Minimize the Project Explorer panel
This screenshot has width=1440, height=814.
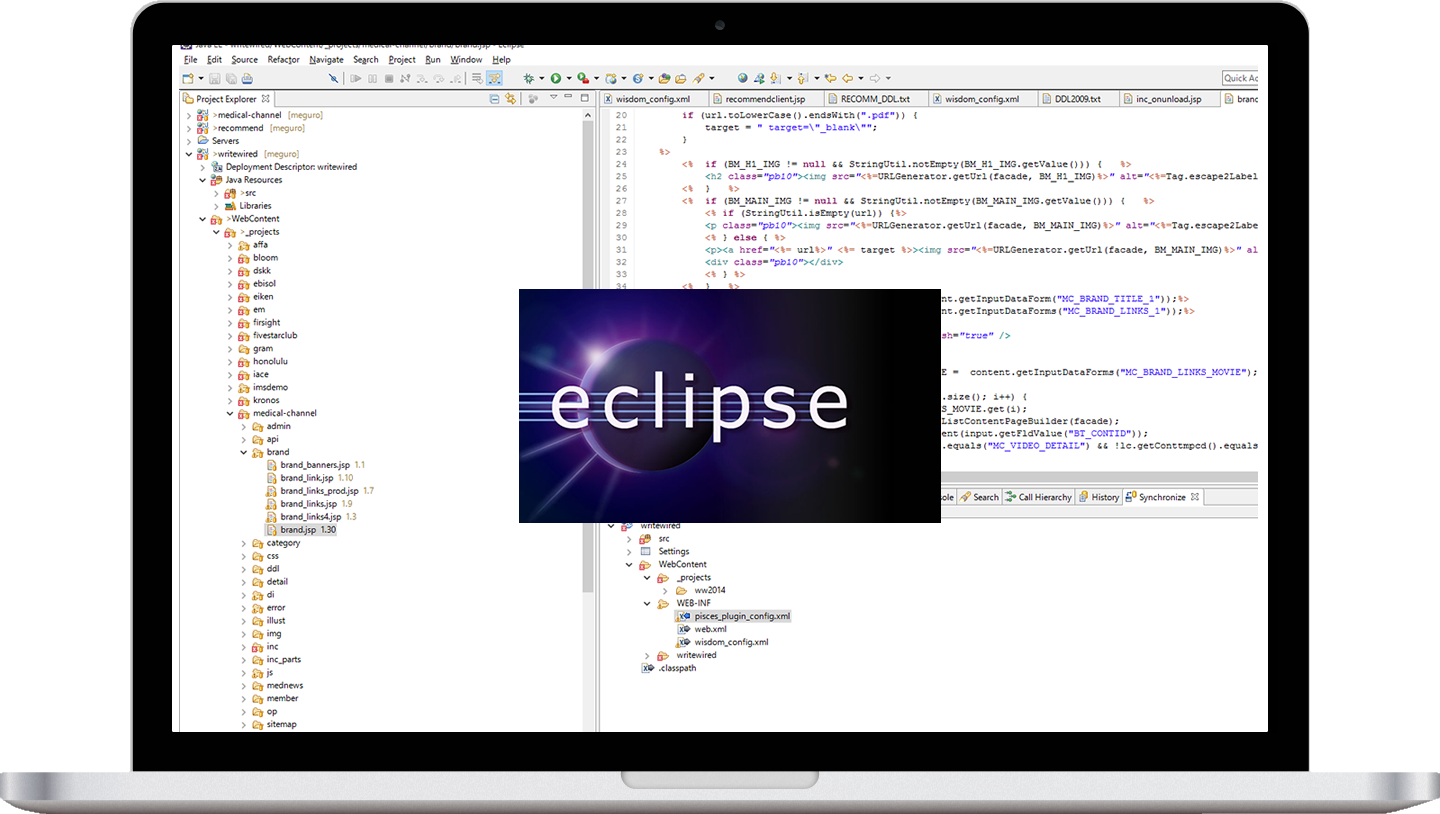pos(568,97)
